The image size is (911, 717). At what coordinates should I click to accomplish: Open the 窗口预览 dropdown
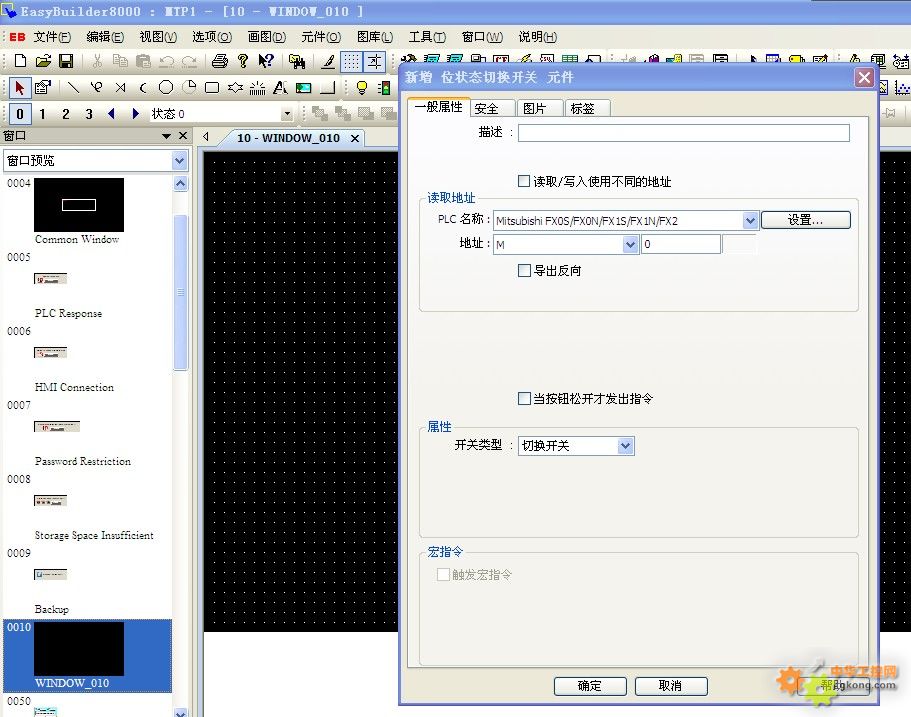pos(180,160)
